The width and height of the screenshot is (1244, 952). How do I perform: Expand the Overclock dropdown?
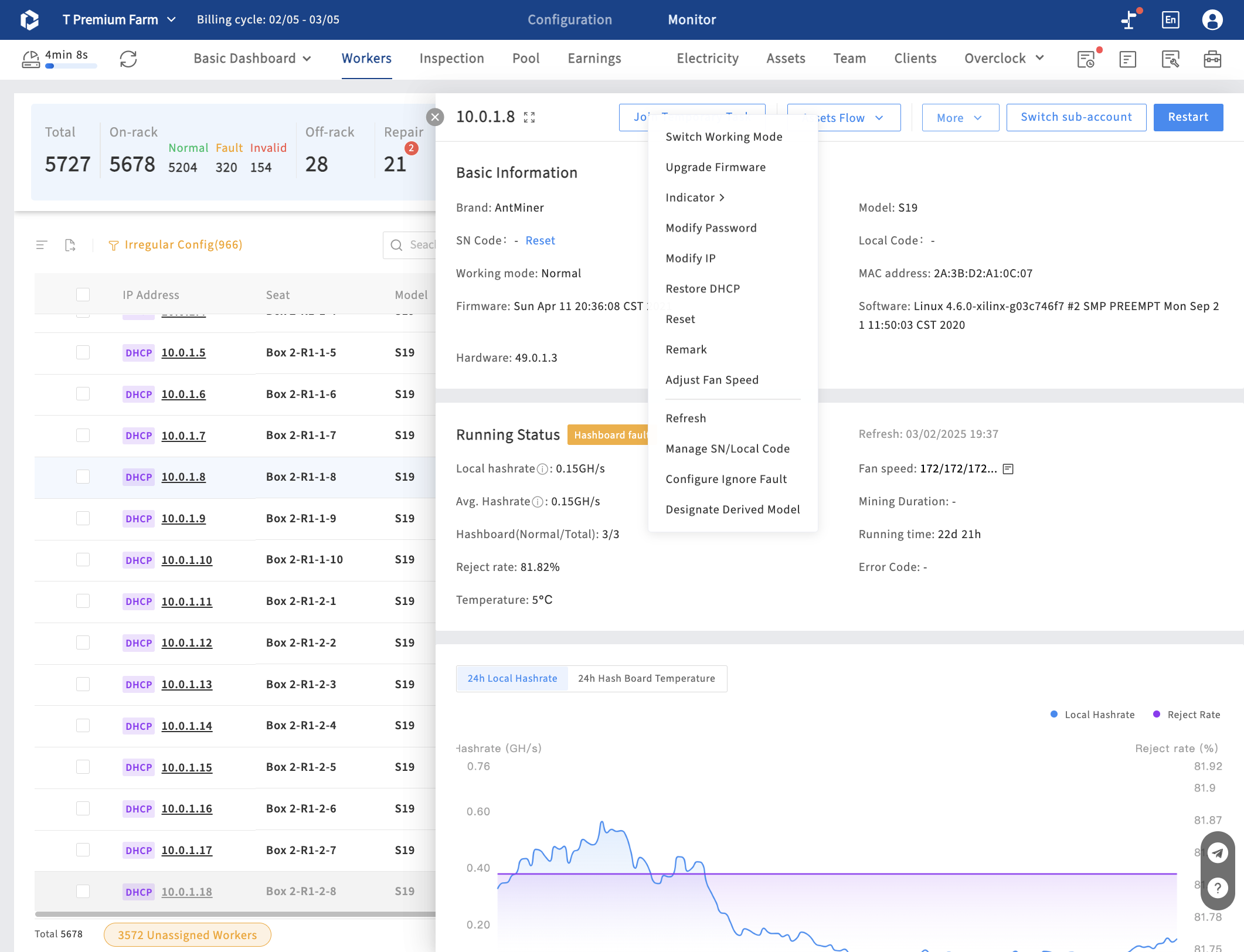[1004, 59]
